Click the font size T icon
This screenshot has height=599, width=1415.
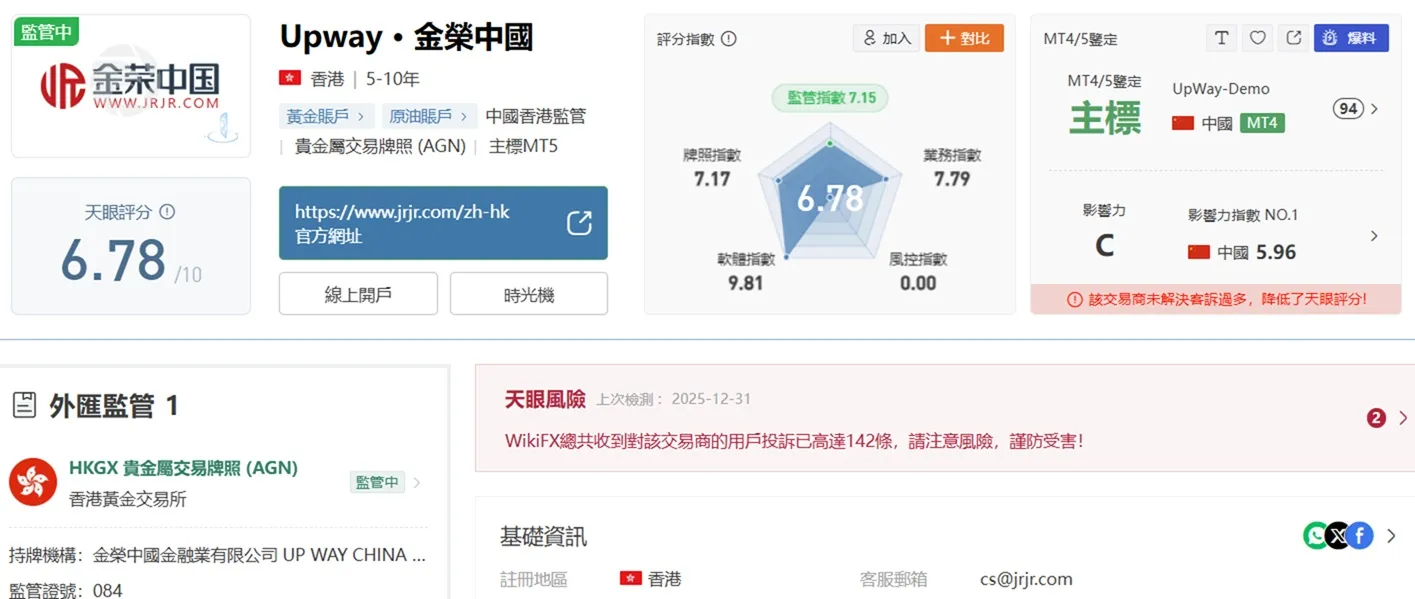click(x=1221, y=38)
